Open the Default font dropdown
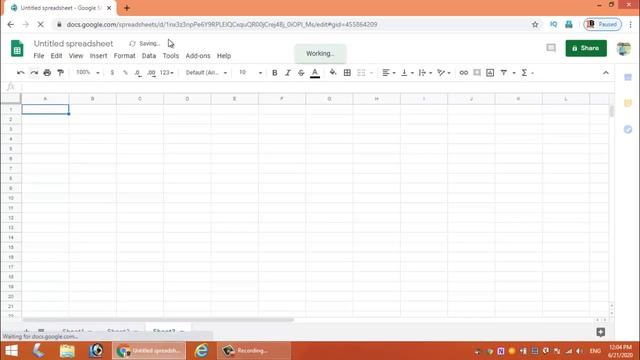The height and width of the screenshot is (360, 640). point(206,73)
